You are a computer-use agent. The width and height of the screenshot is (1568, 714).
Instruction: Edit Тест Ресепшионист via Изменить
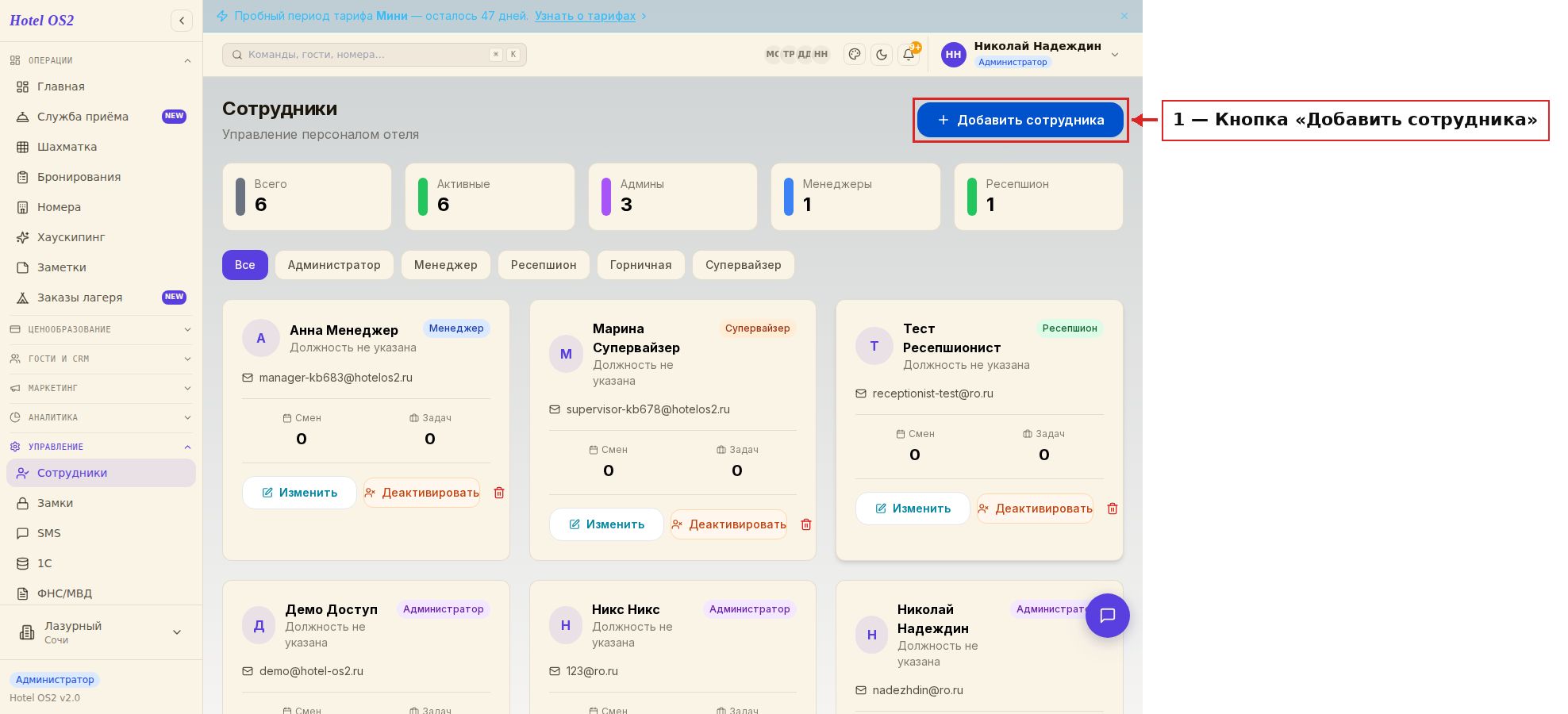pyautogui.click(x=913, y=509)
